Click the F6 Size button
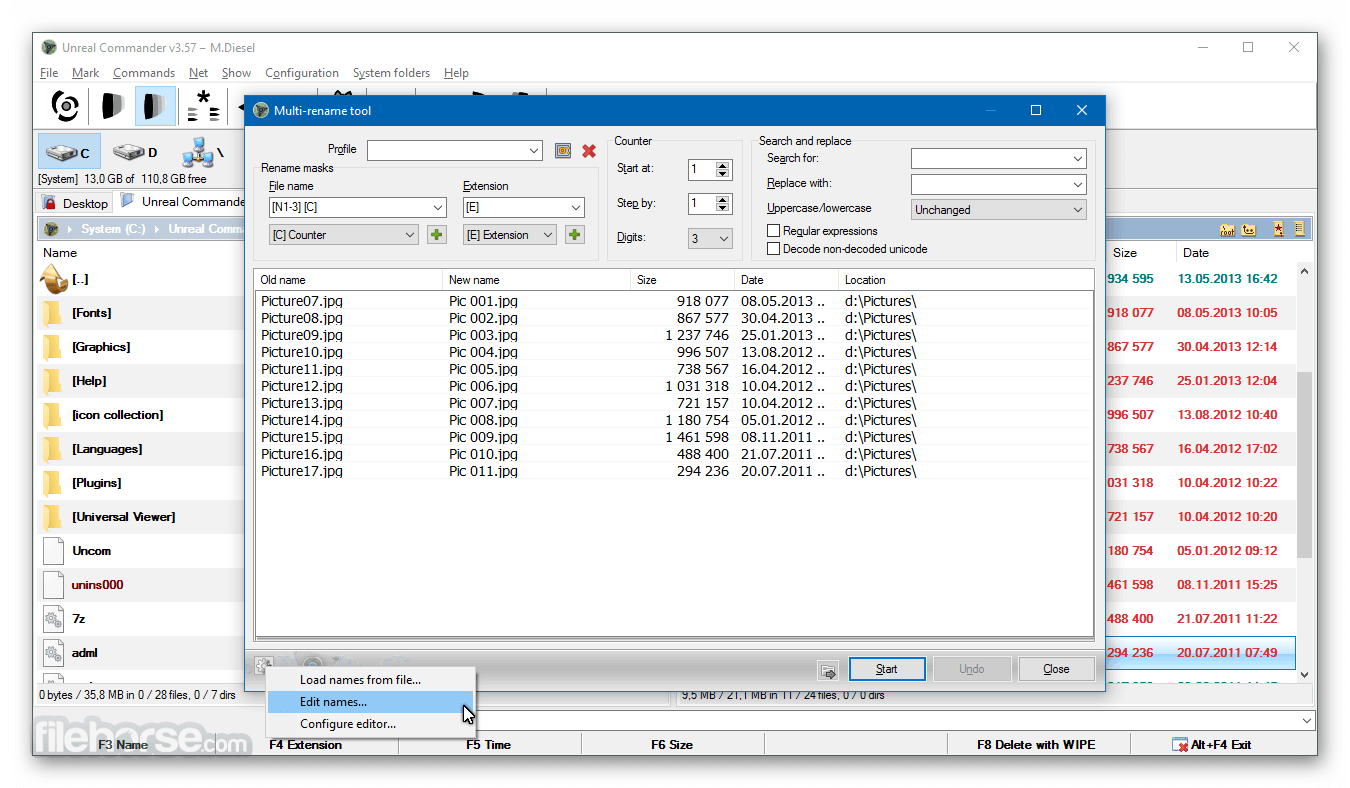The width and height of the screenshot is (1350, 788). pyautogui.click(x=672, y=744)
